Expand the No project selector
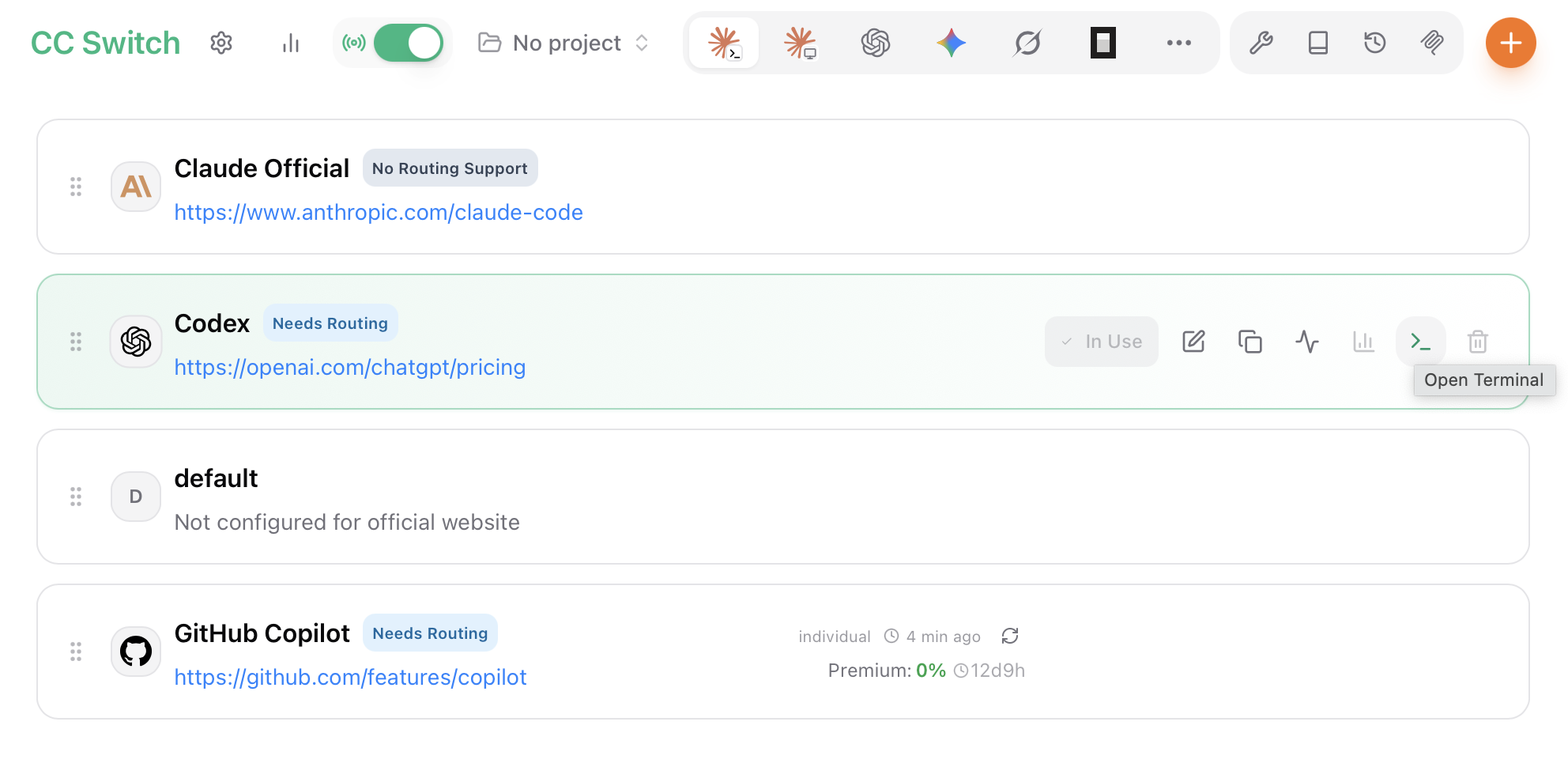 pyautogui.click(x=564, y=43)
